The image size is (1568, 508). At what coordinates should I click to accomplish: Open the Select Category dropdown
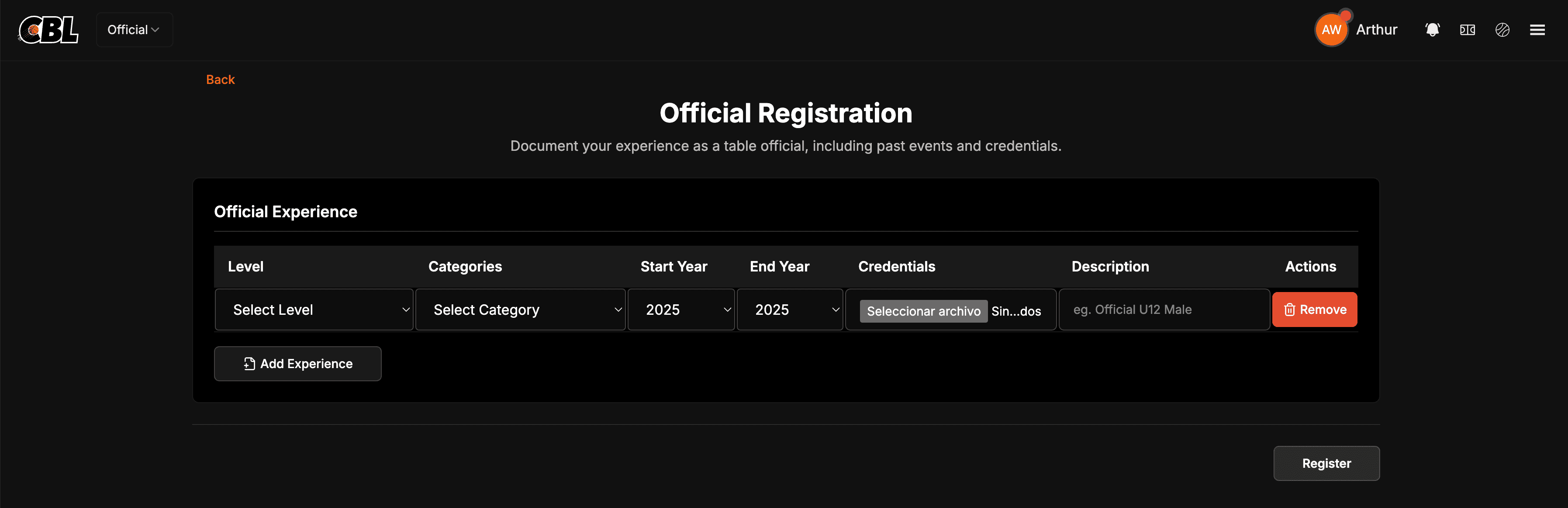(x=521, y=310)
